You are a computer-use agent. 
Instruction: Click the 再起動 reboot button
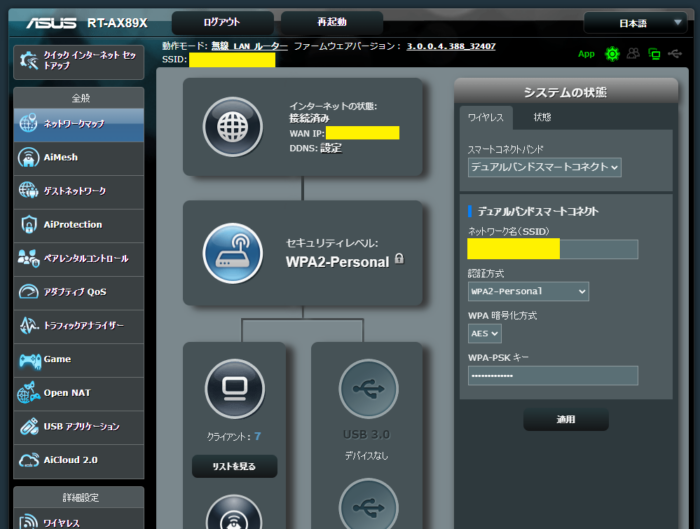[332, 22]
